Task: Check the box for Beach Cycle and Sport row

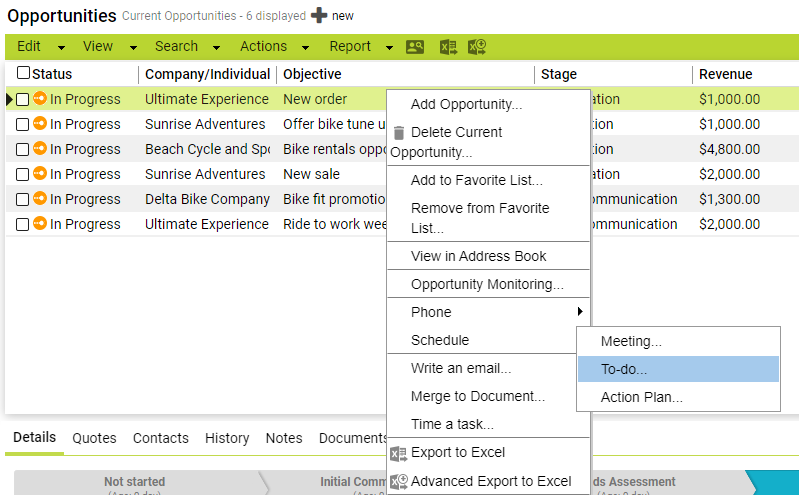Action: [22, 149]
